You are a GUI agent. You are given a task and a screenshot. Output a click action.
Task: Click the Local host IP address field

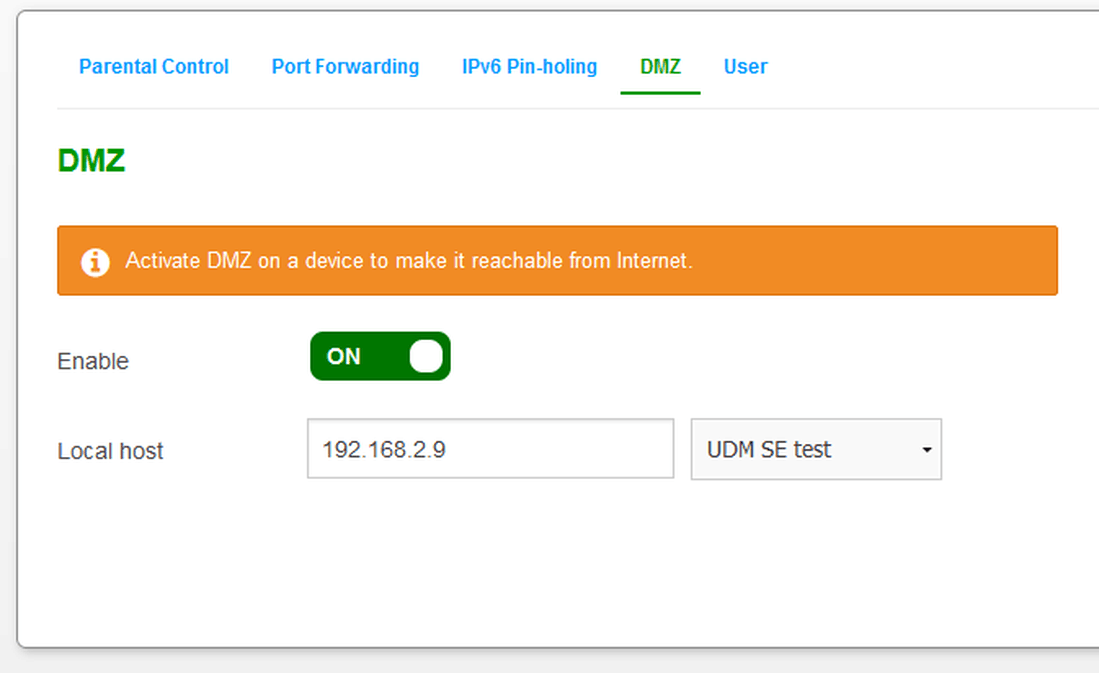491,449
